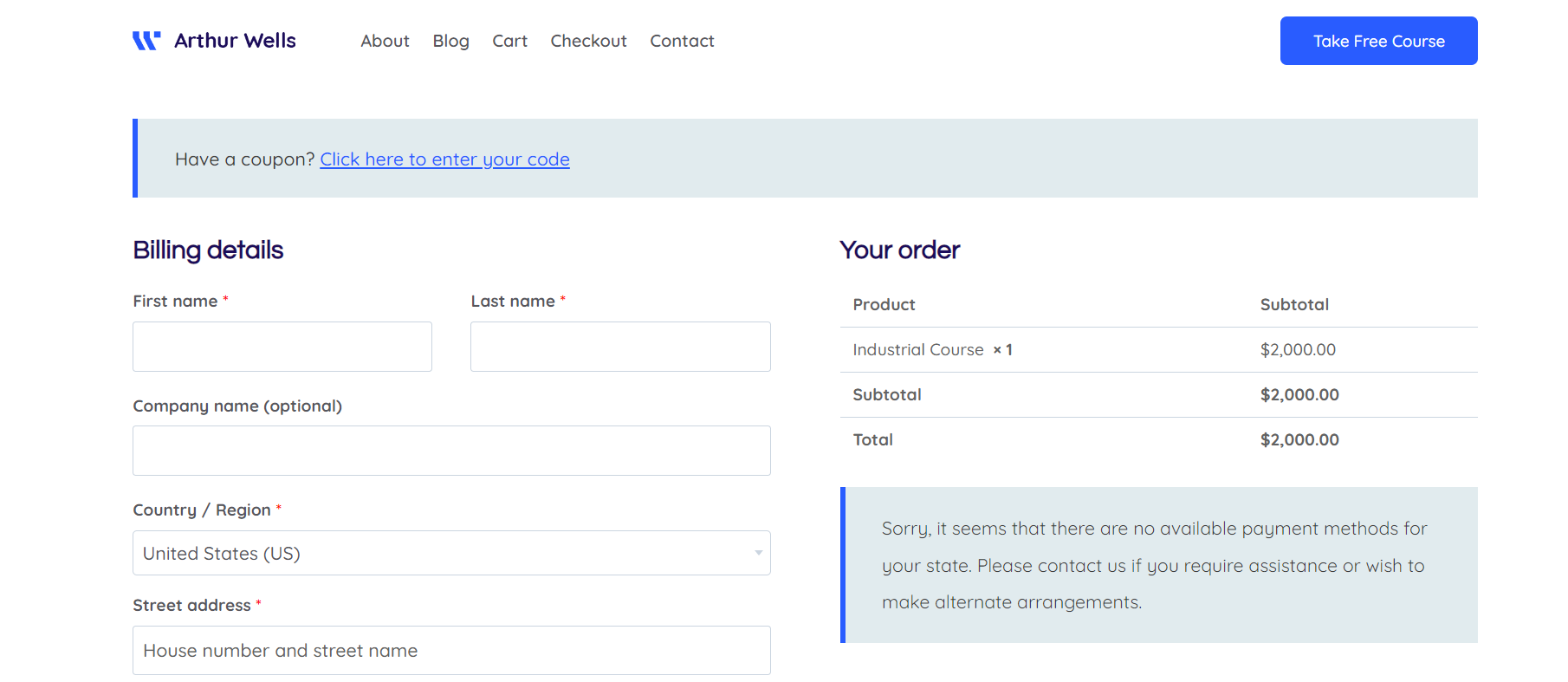Screen dimensions: 1568x682
Task: Click the bold Subtotal row label
Action: (886, 395)
